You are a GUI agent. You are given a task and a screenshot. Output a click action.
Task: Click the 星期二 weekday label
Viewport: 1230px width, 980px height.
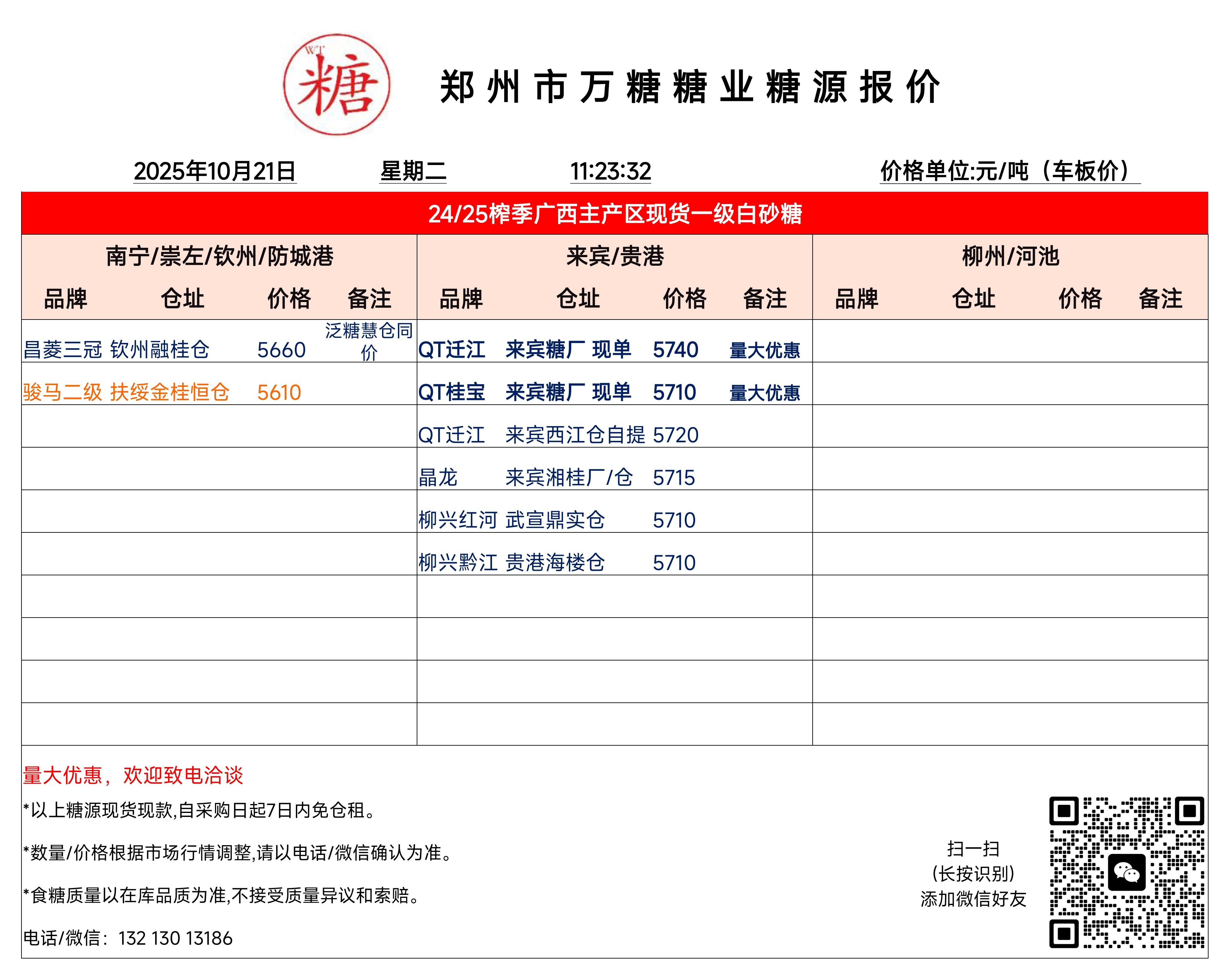[413, 171]
